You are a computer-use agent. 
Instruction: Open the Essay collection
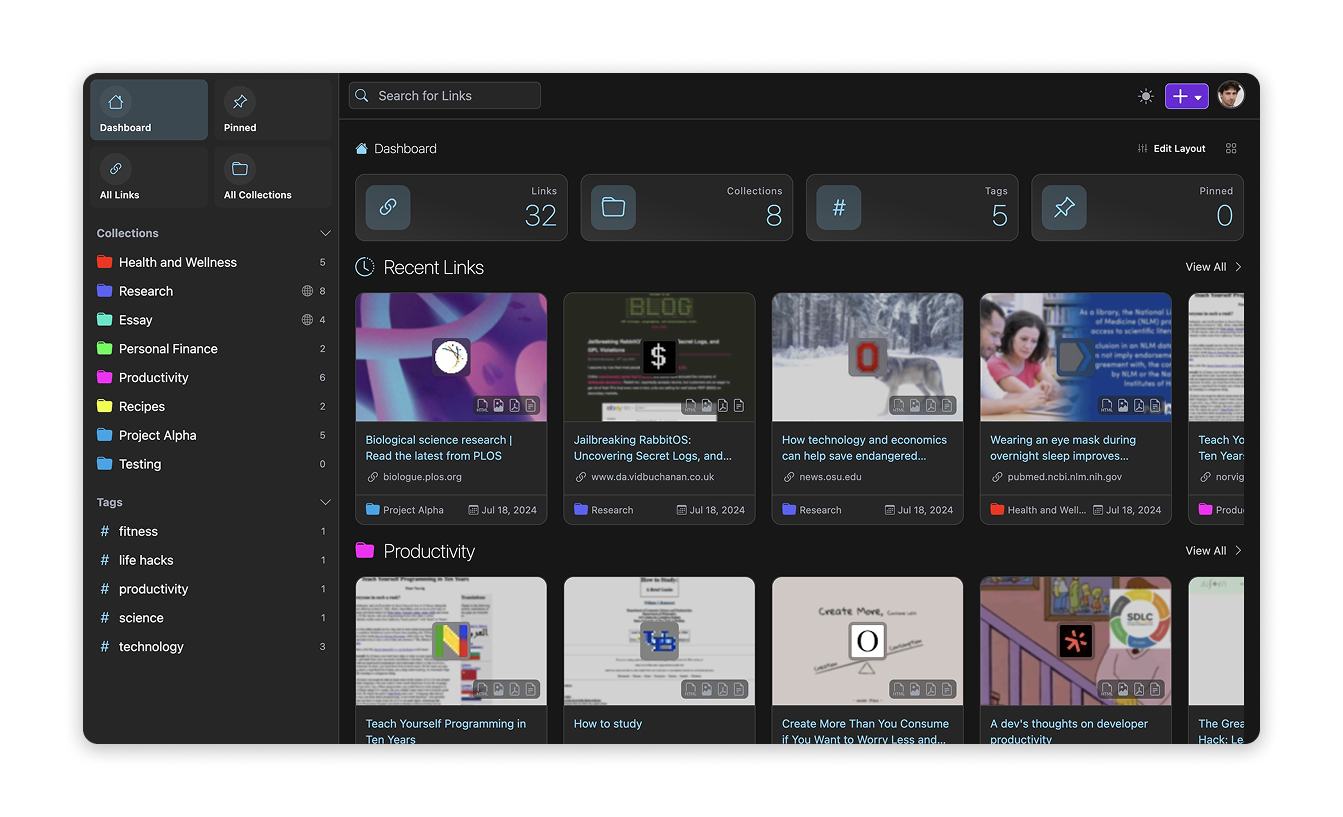pos(211,320)
